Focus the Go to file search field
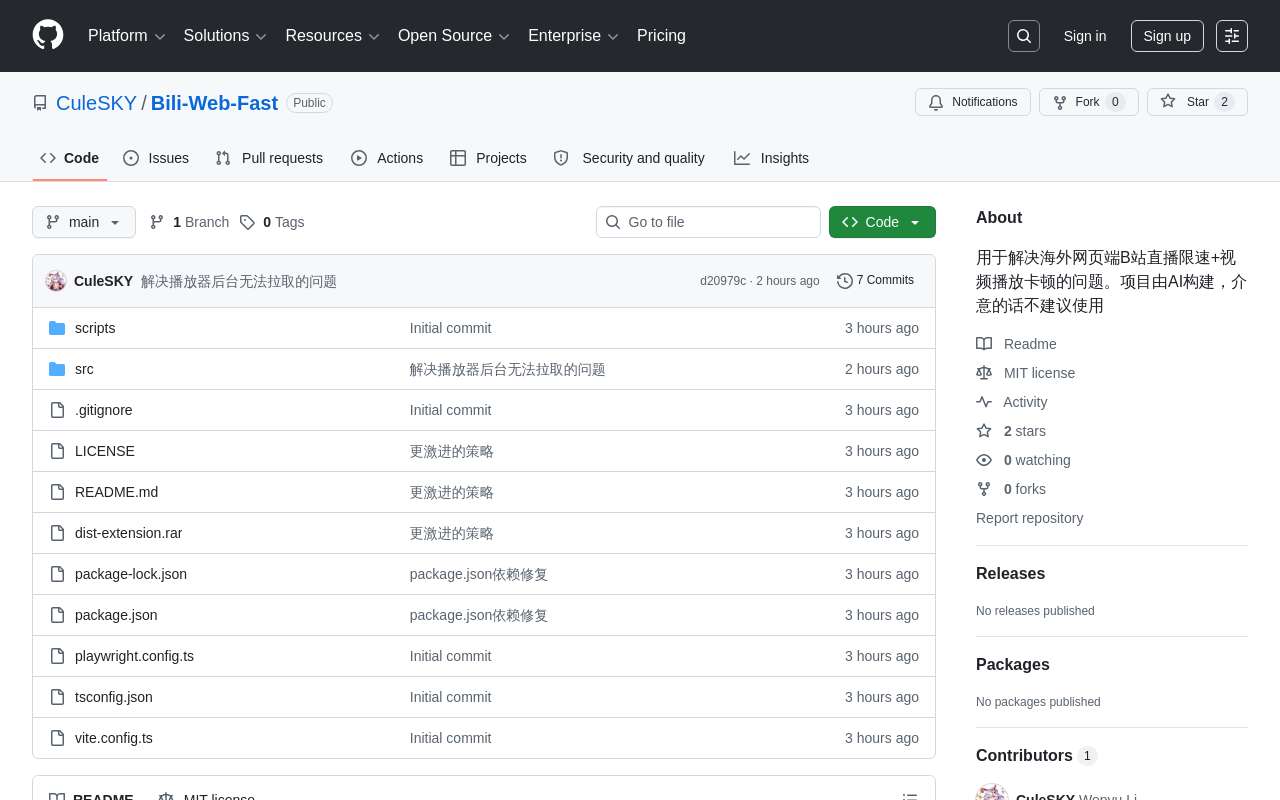This screenshot has height=800, width=1280. (x=708, y=222)
